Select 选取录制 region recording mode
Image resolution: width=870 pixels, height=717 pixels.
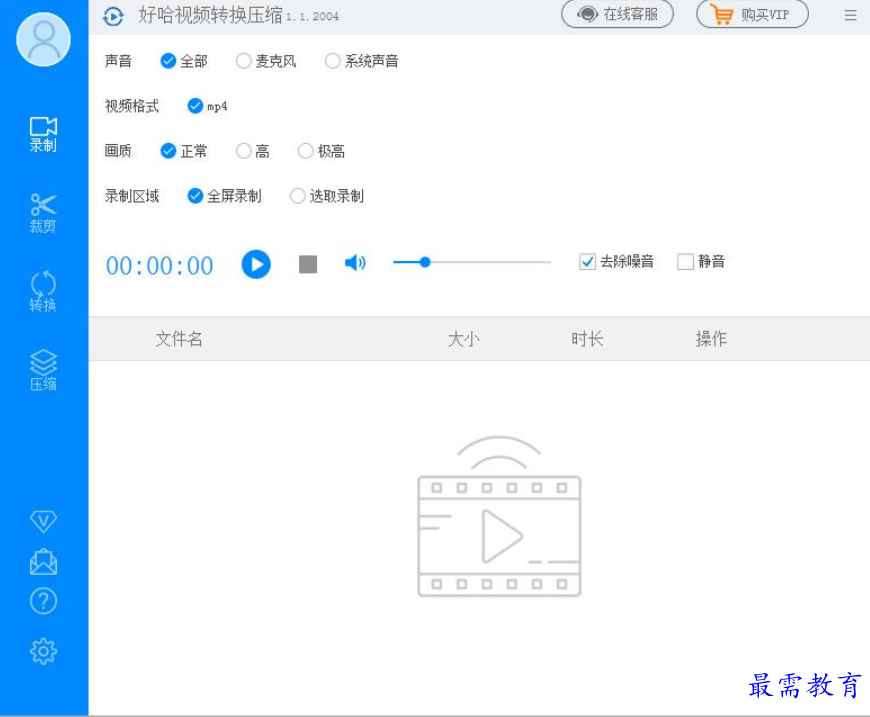(298, 196)
